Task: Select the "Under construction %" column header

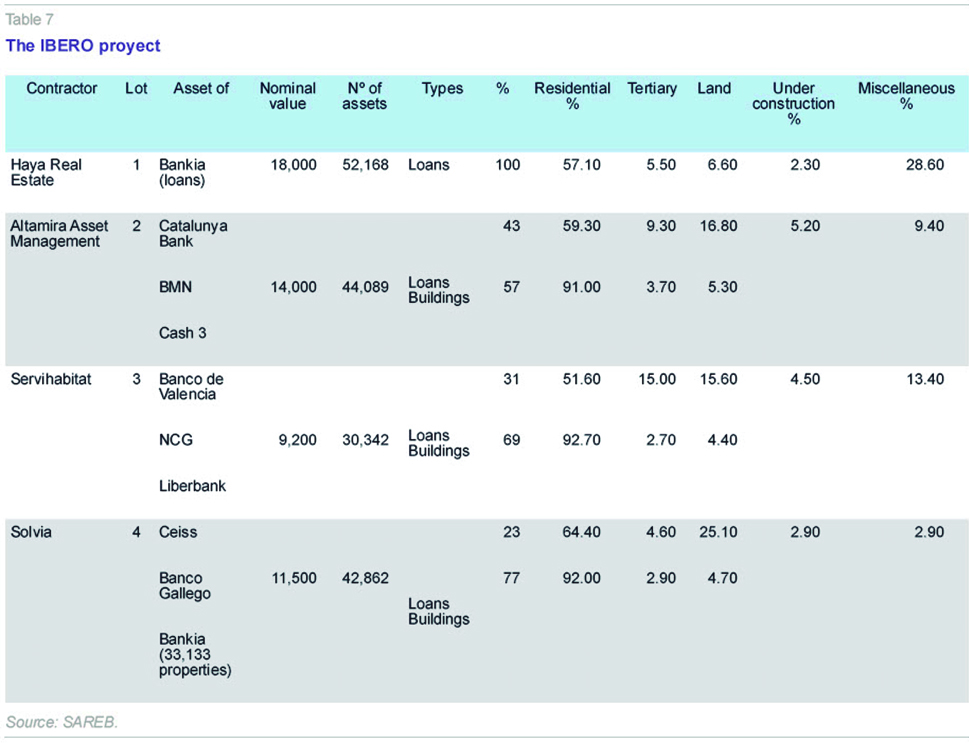Action: pyautogui.click(x=793, y=103)
